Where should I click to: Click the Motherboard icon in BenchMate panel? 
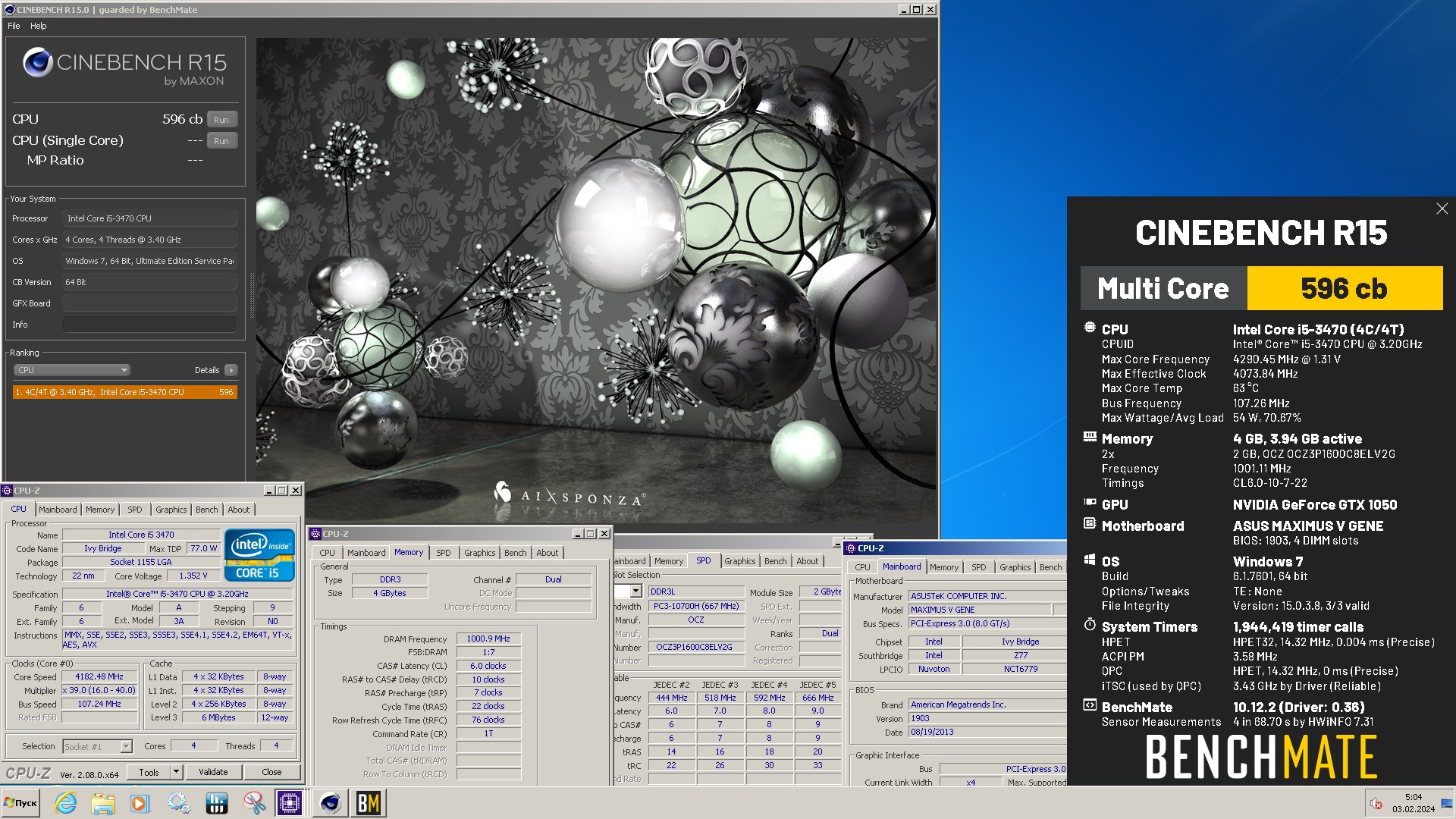(x=1090, y=524)
